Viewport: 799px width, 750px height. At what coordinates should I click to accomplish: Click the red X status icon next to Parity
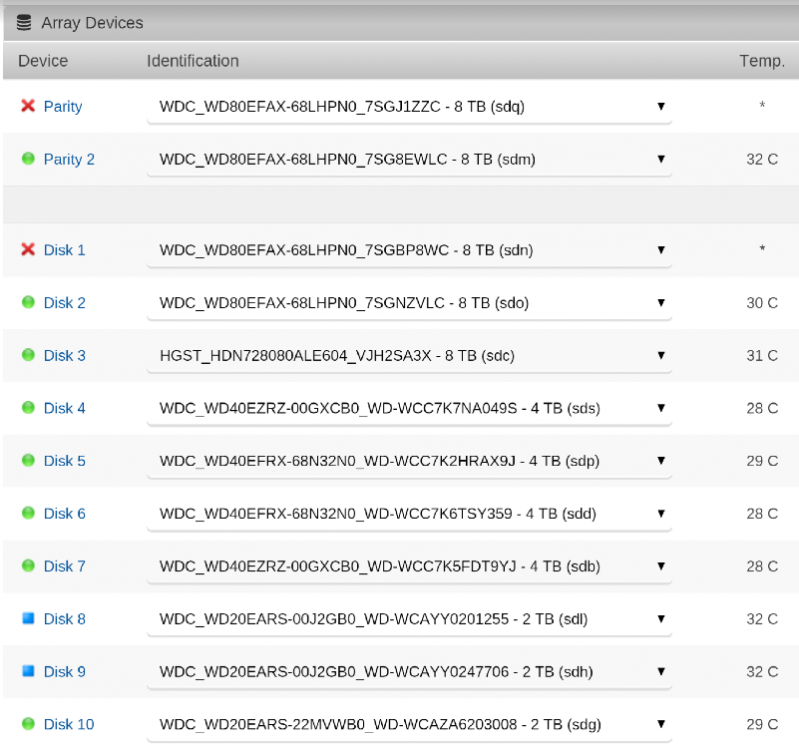[28, 105]
